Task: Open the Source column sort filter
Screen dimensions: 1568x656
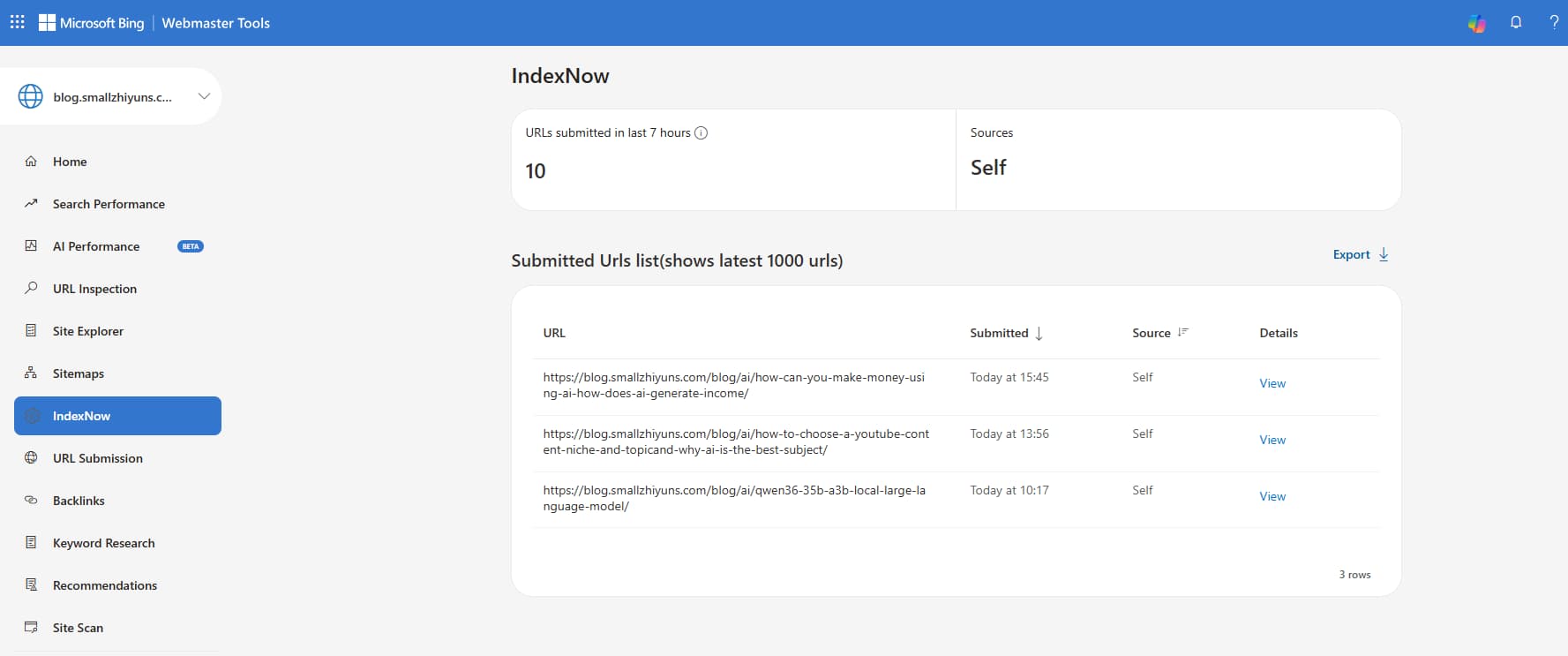Action: tap(1182, 333)
